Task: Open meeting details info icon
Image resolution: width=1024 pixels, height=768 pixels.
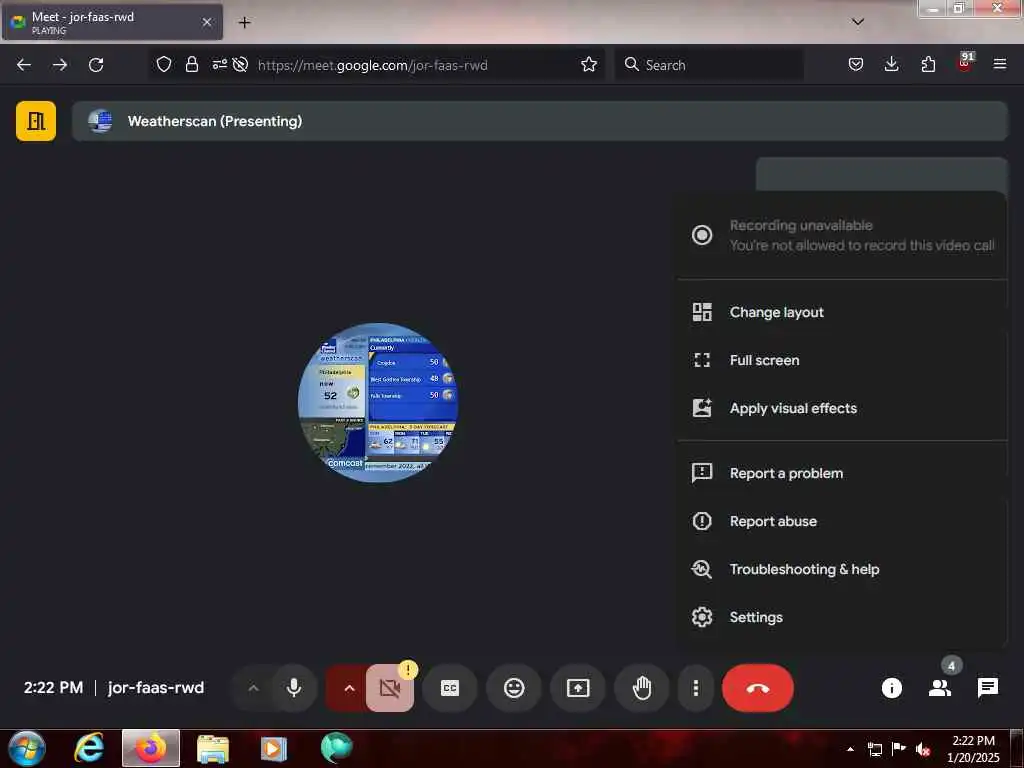Action: coord(891,688)
